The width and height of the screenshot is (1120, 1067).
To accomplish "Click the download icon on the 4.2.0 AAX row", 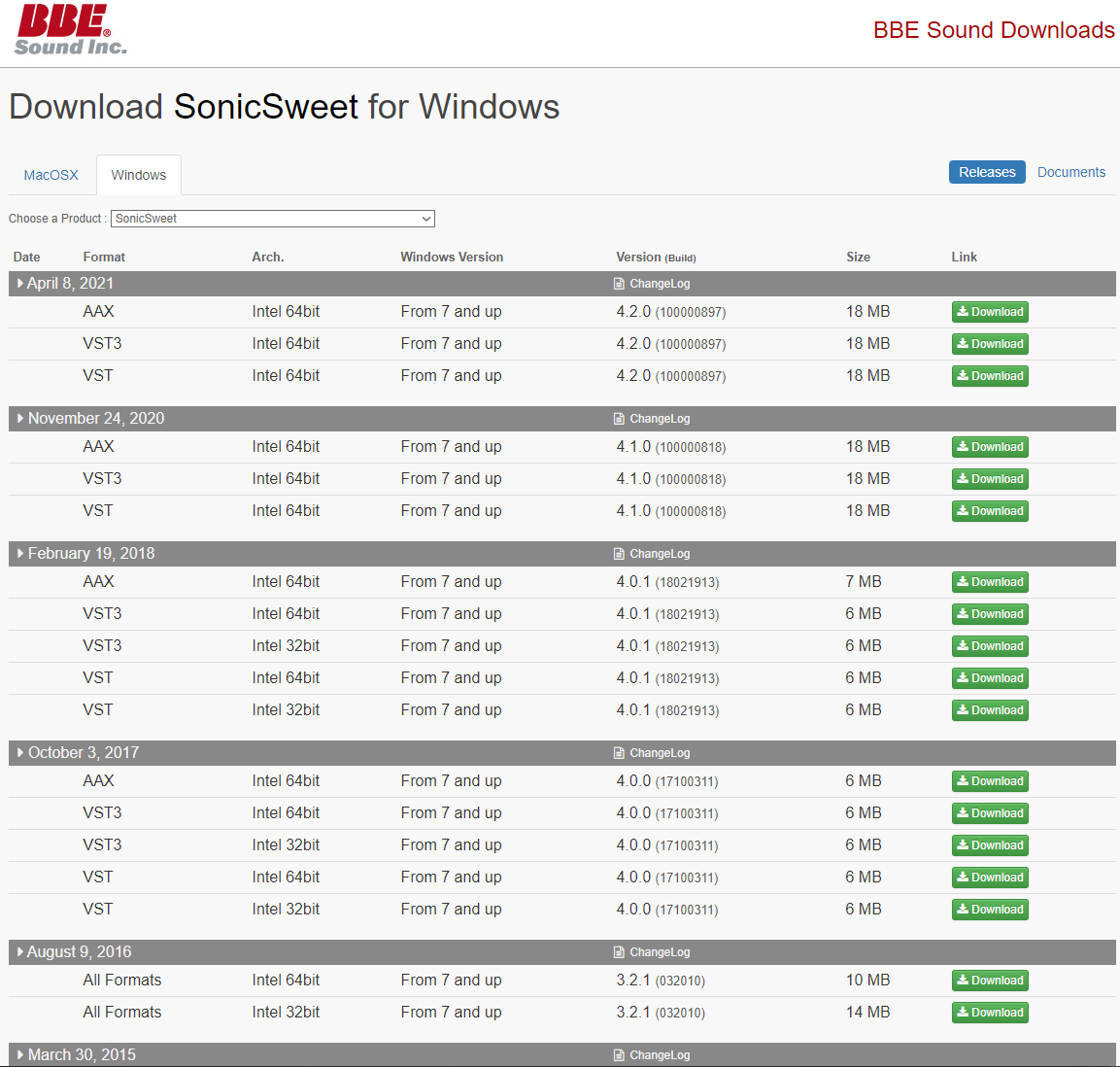I will coord(963,311).
